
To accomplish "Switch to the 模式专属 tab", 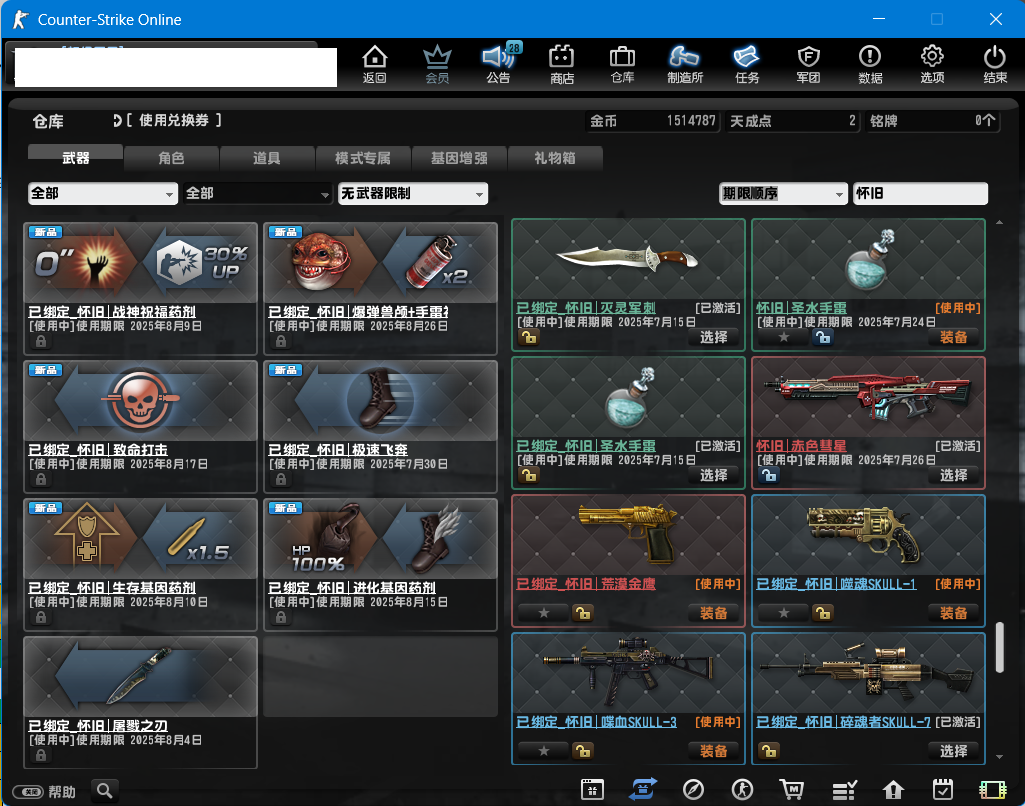I will [x=363, y=158].
